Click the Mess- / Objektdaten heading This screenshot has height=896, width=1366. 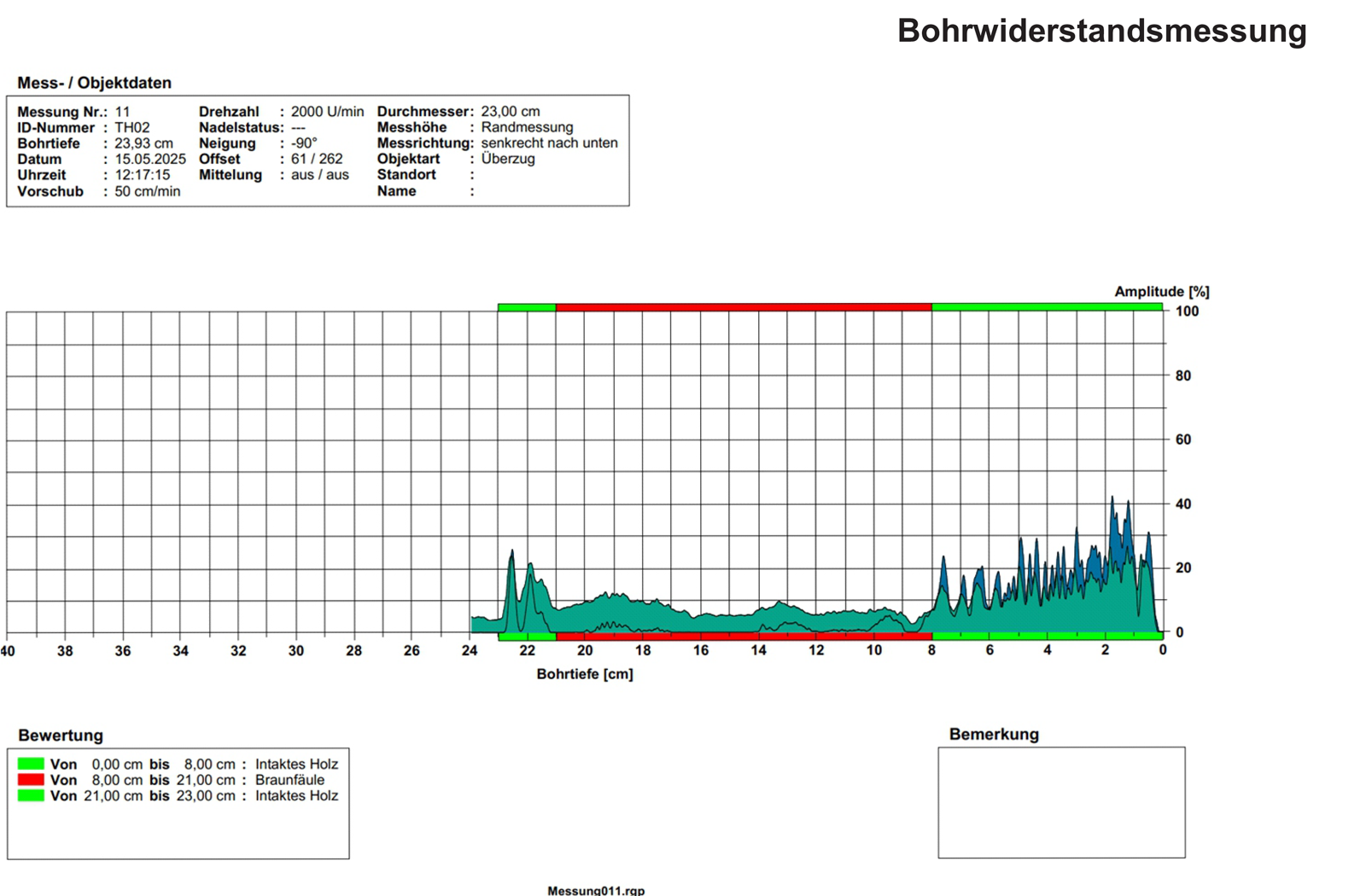click(94, 83)
